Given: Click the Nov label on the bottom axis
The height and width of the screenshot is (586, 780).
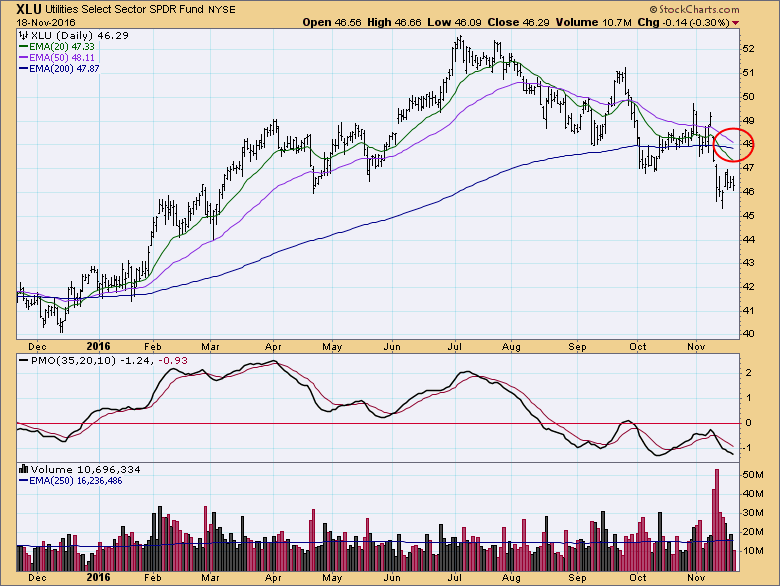Looking at the screenshot, I should click(x=696, y=578).
